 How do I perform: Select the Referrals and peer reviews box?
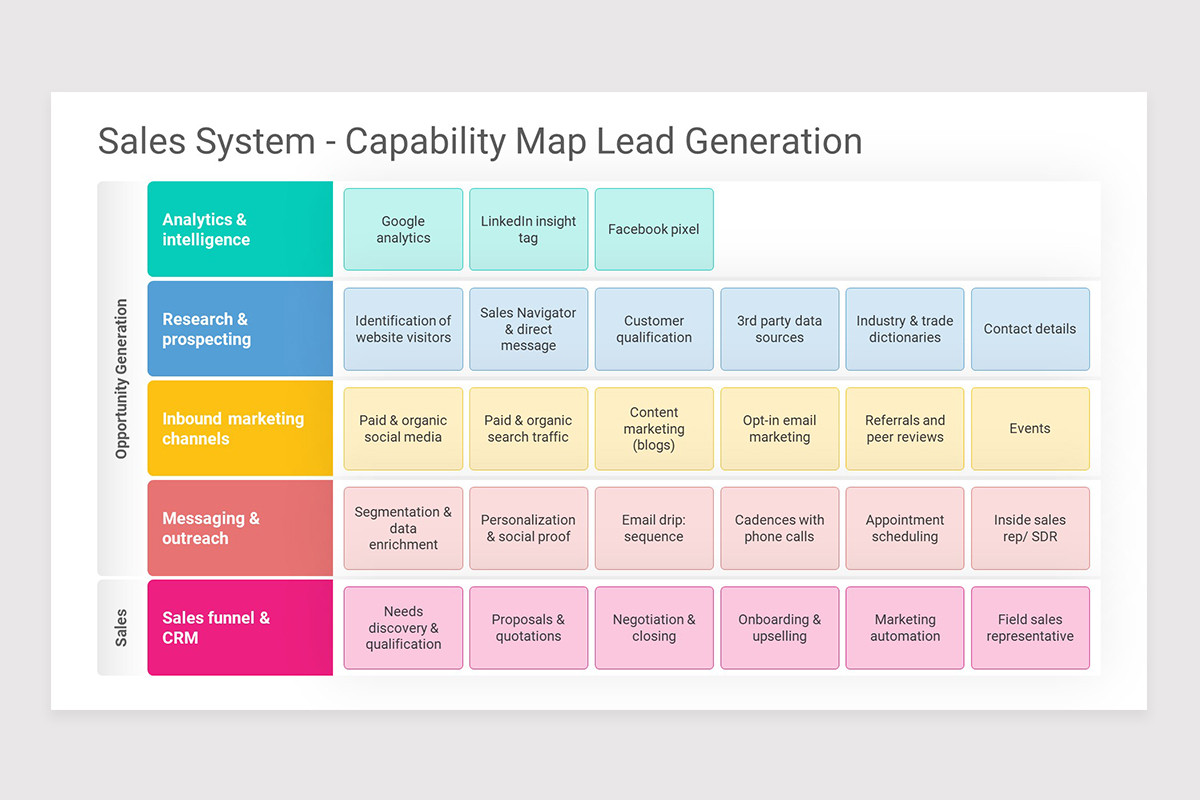click(904, 428)
